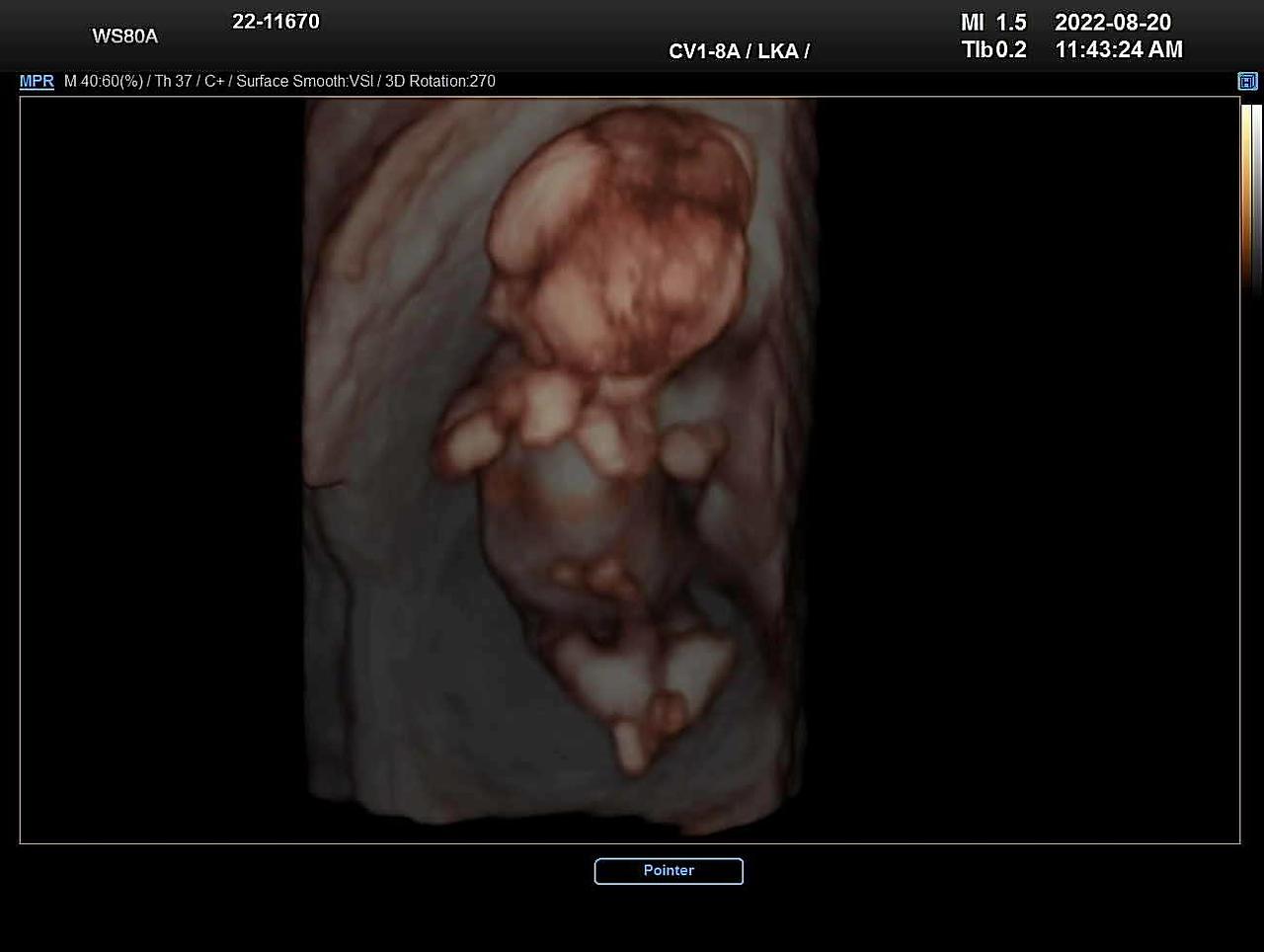Click the Pointer button
The height and width of the screenshot is (952, 1264).
pos(669,871)
